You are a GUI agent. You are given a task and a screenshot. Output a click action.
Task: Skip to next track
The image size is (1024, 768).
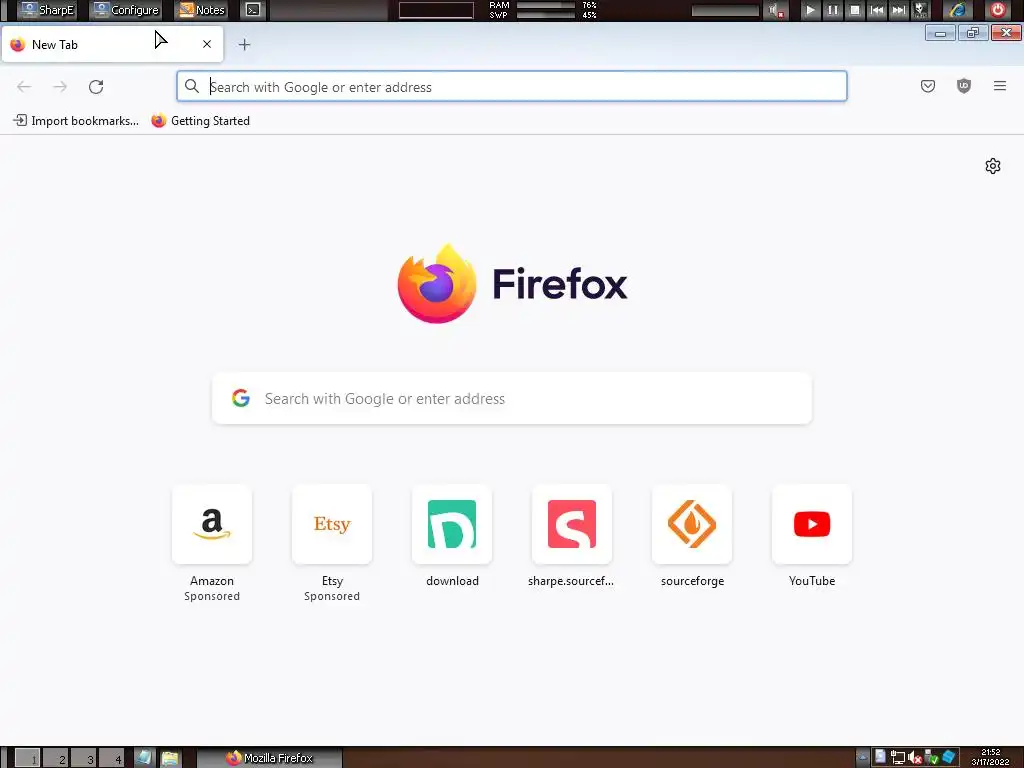click(x=899, y=10)
